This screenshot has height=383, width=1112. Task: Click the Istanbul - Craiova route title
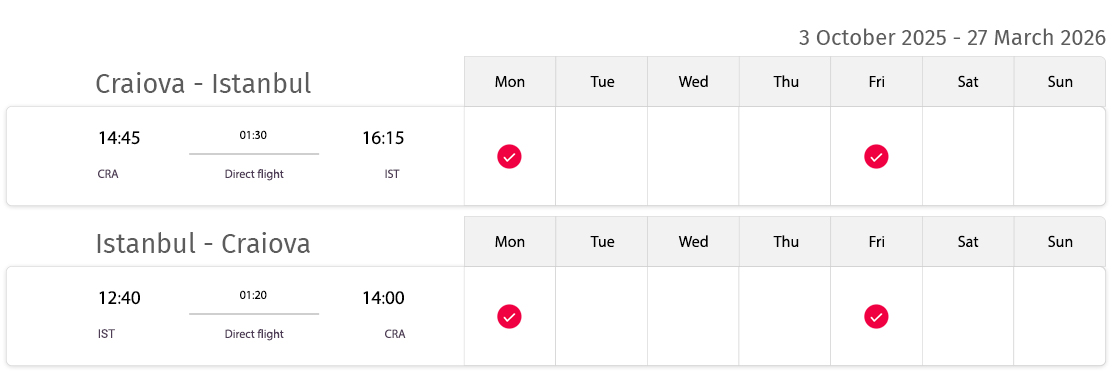tap(203, 244)
